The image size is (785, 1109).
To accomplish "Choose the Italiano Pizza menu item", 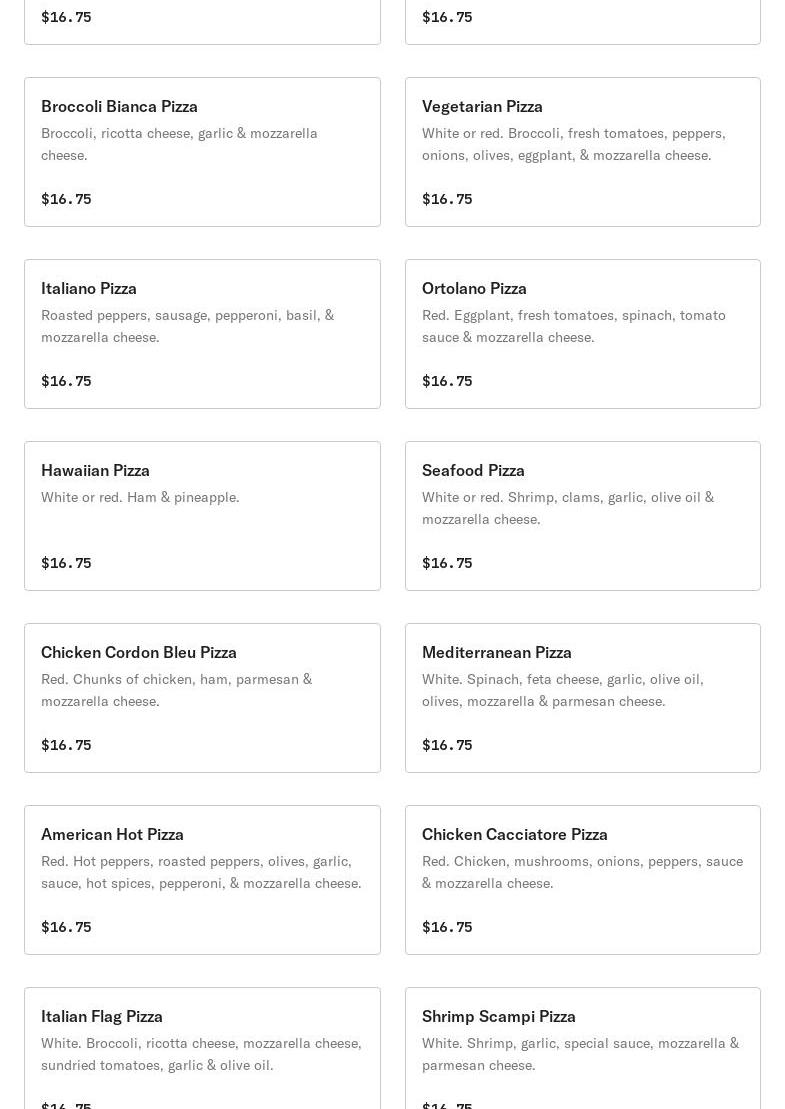I will [89, 288].
